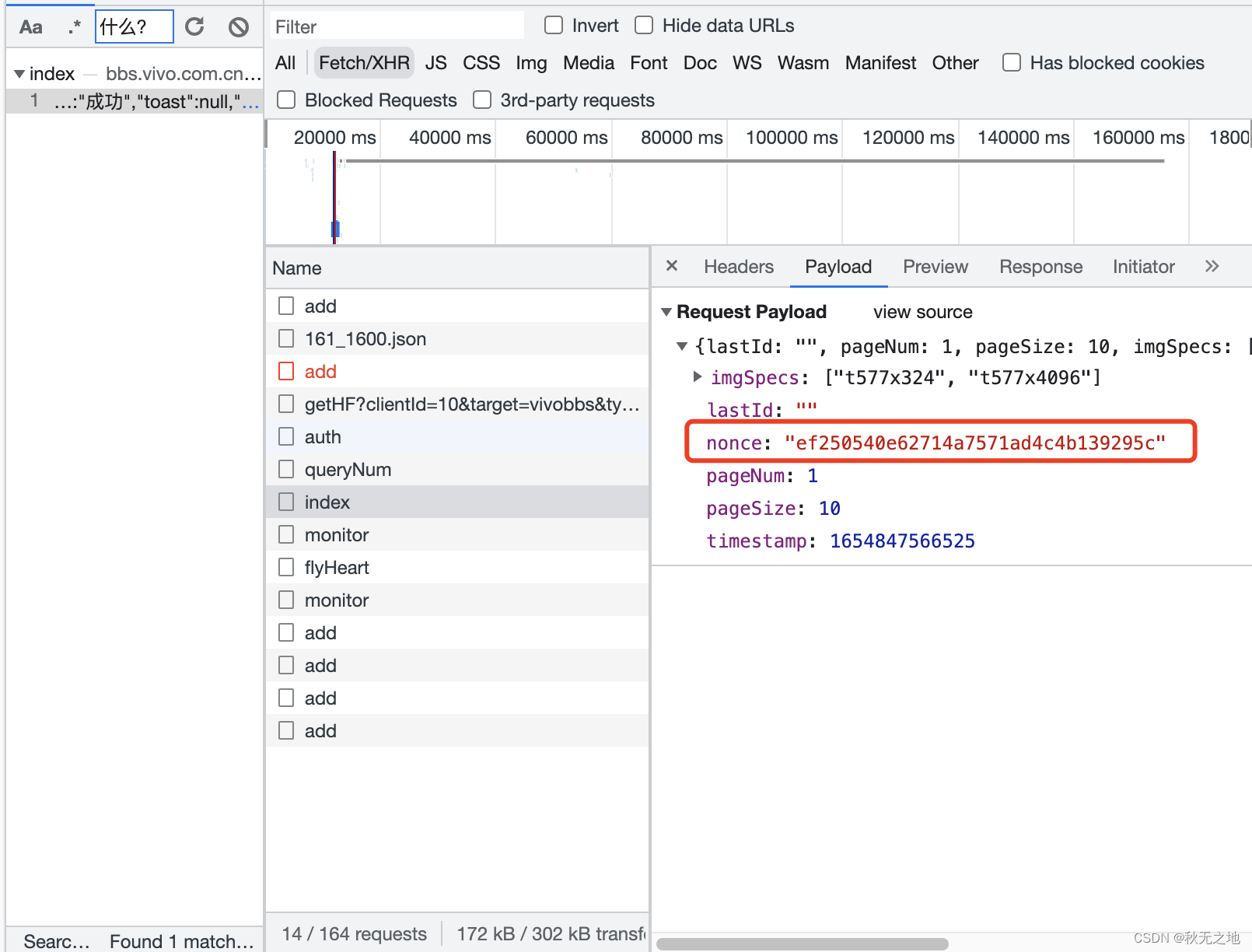Select the All filter type
The image size is (1252, 952).
point(285,63)
